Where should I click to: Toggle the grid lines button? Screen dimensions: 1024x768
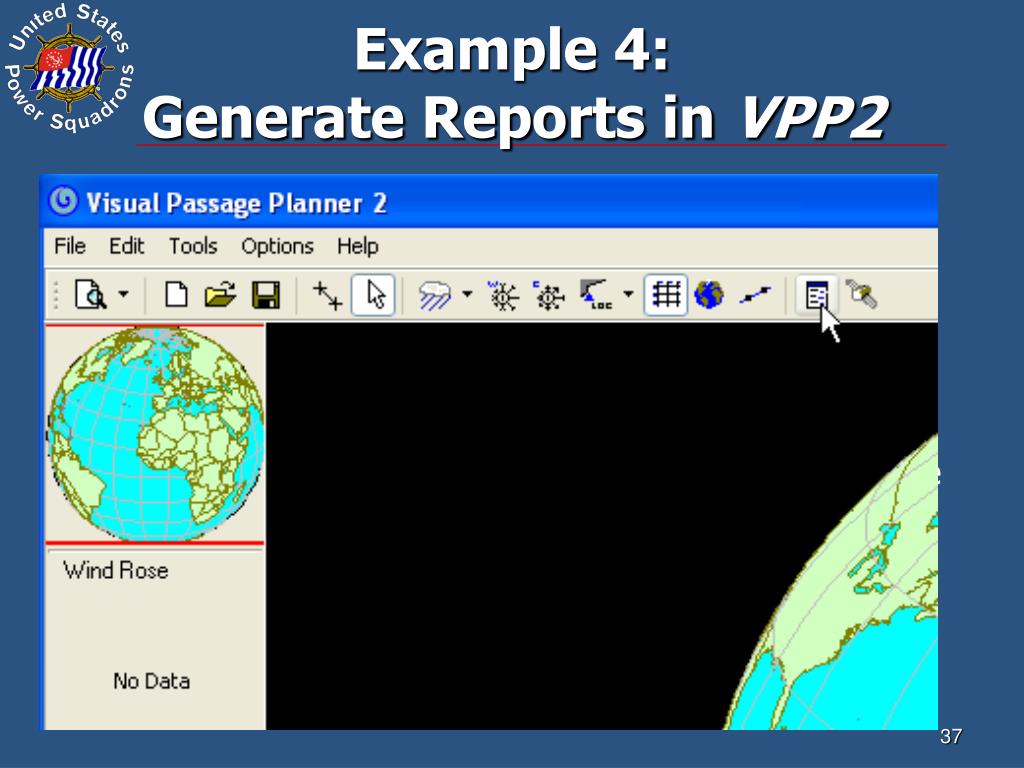(665, 295)
